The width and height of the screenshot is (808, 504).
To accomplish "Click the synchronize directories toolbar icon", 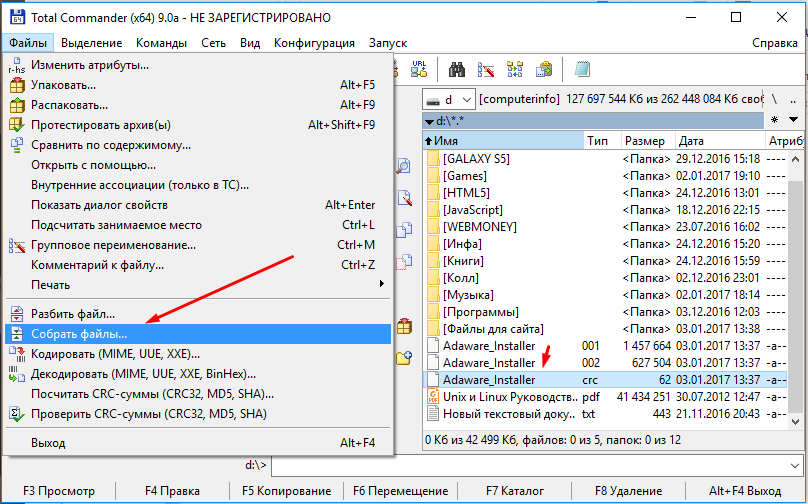I will click(516, 69).
